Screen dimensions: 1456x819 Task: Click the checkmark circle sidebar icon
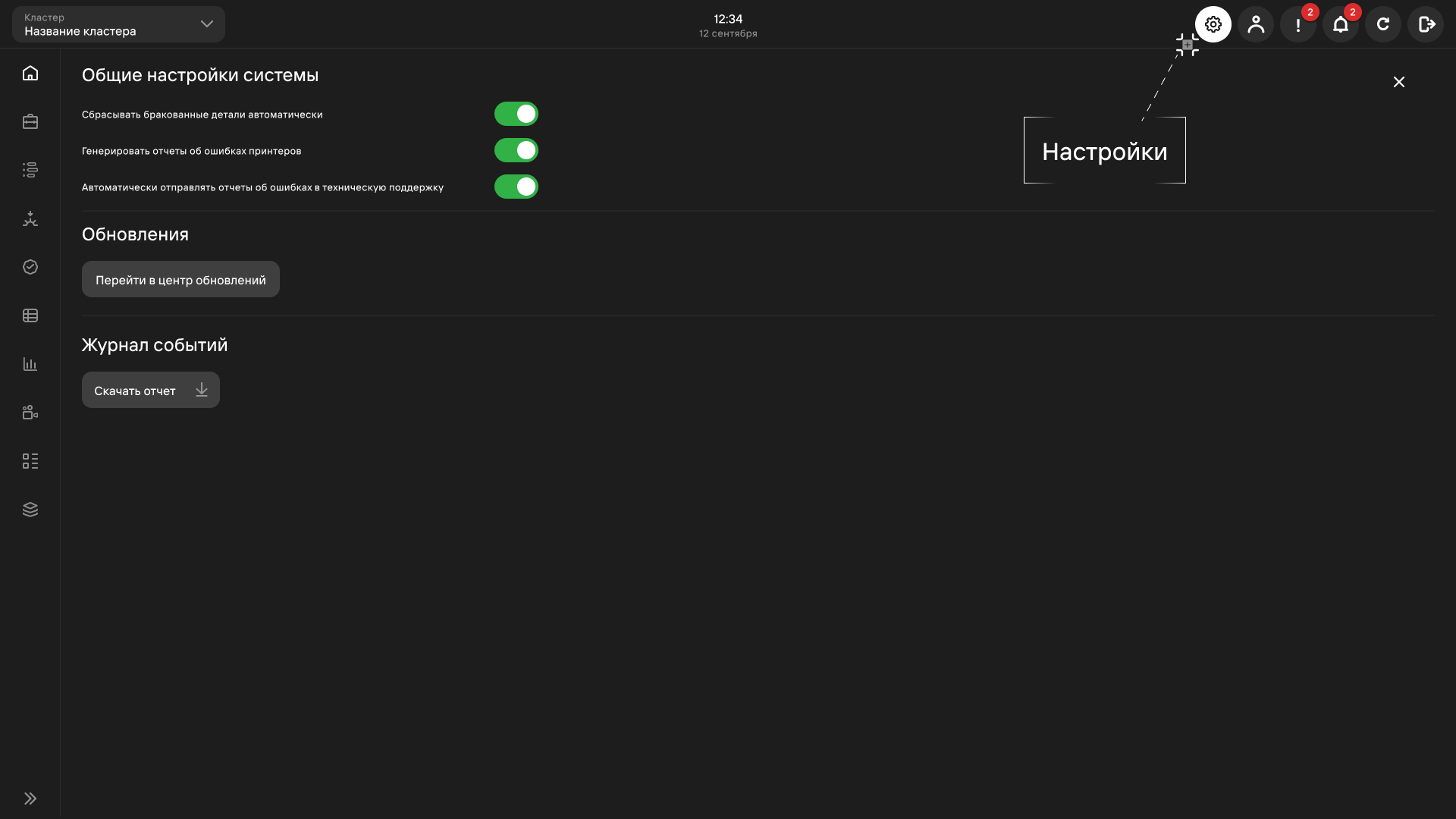click(x=30, y=267)
